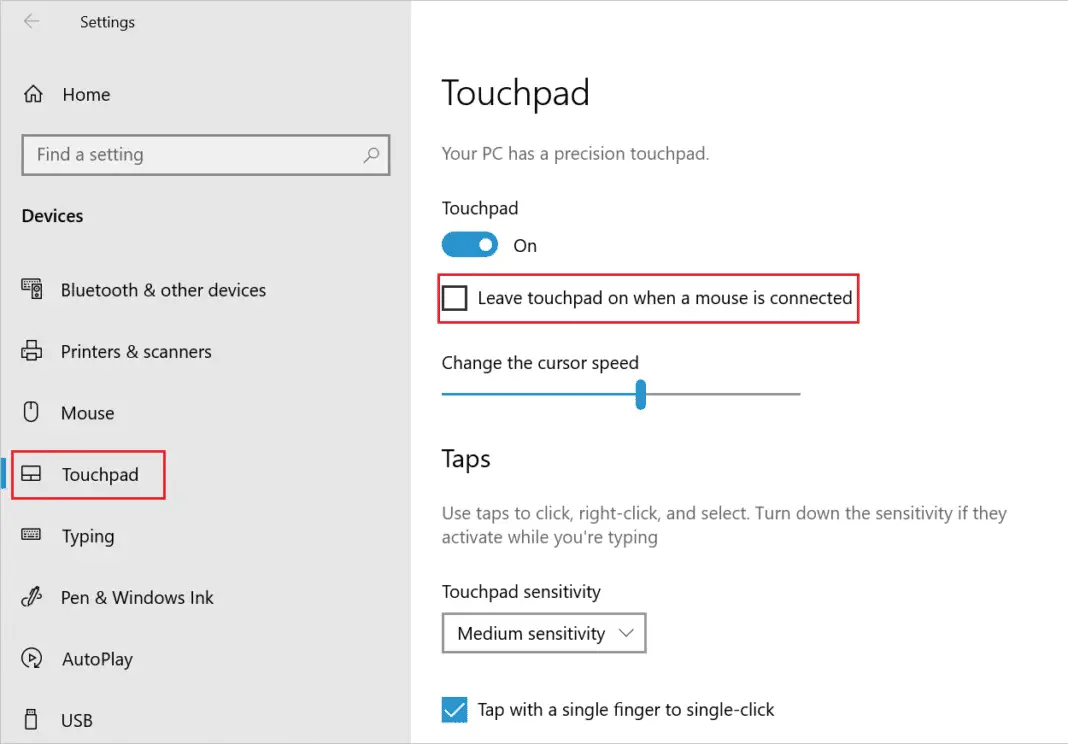Open Pen & Windows Ink via its icon
The width and height of the screenshot is (1068, 744).
(x=33, y=597)
